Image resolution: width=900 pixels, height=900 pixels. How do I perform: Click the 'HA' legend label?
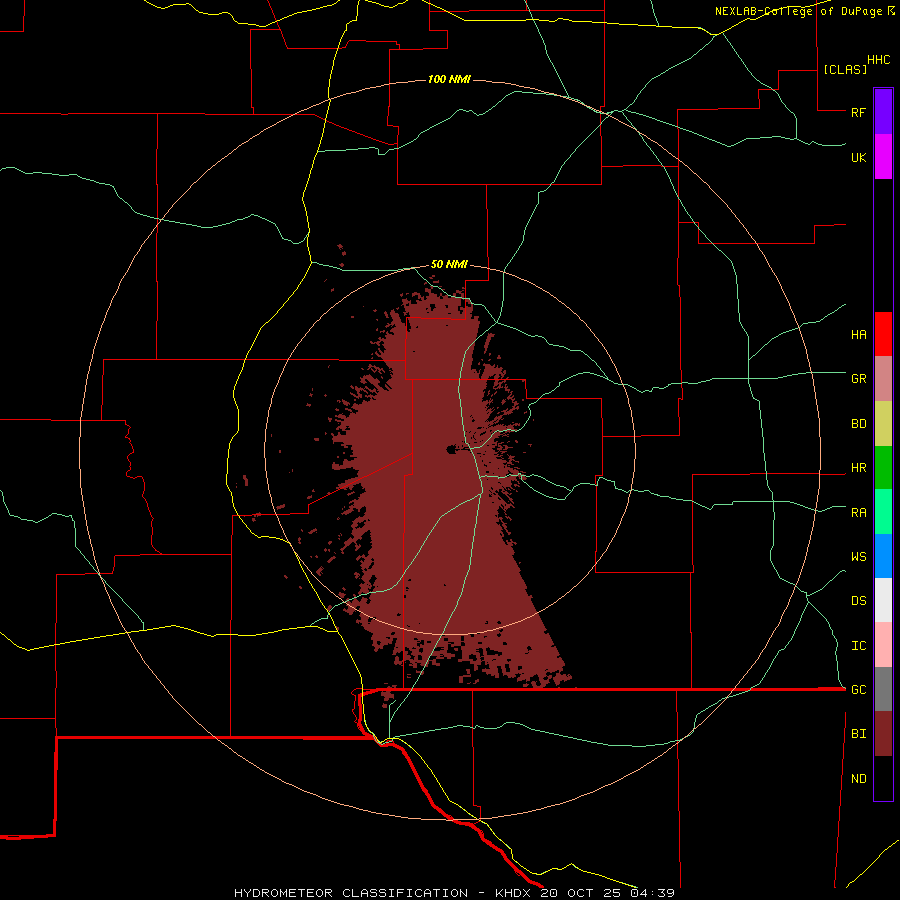(858, 334)
